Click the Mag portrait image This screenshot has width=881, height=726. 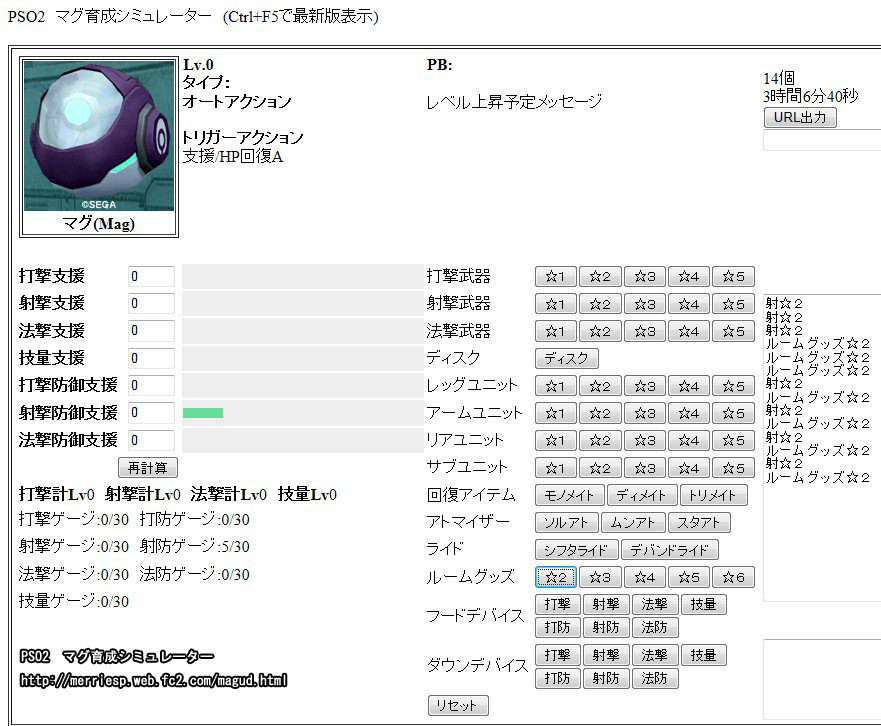click(x=99, y=135)
